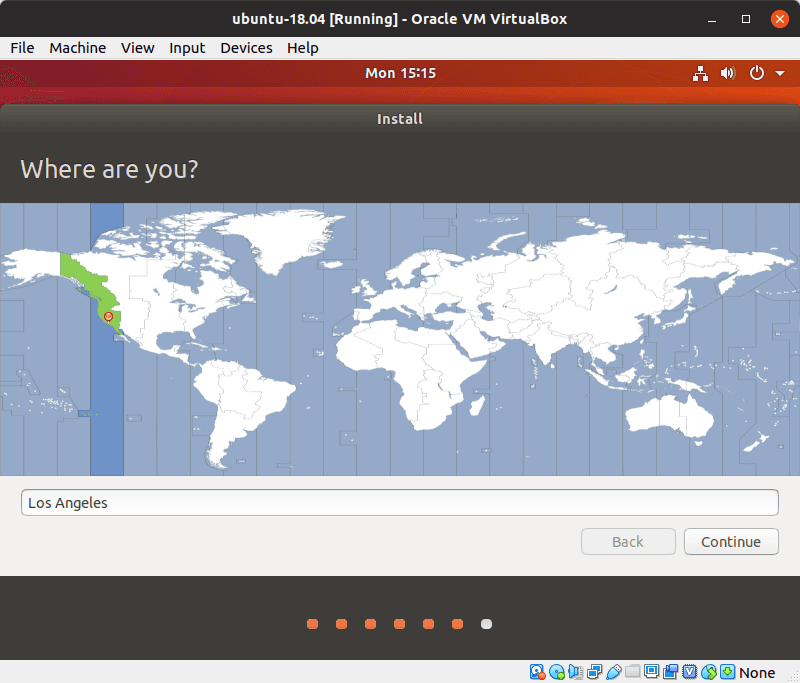
Task: Click the red location pin on map
Action: [108, 318]
